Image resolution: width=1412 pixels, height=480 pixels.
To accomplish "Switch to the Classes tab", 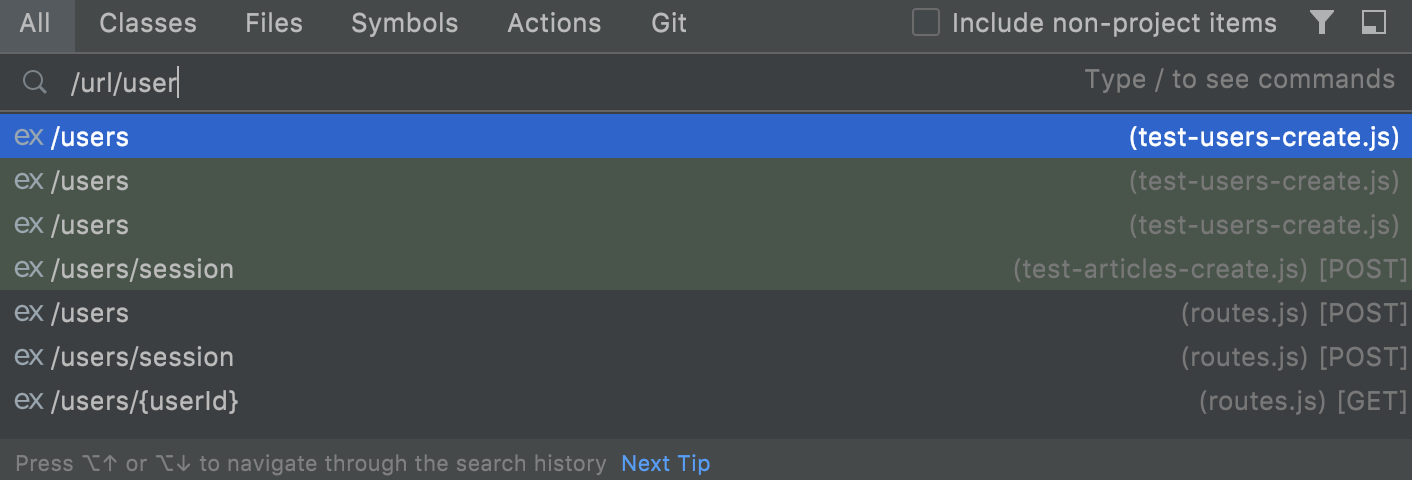I will [x=148, y=24].
